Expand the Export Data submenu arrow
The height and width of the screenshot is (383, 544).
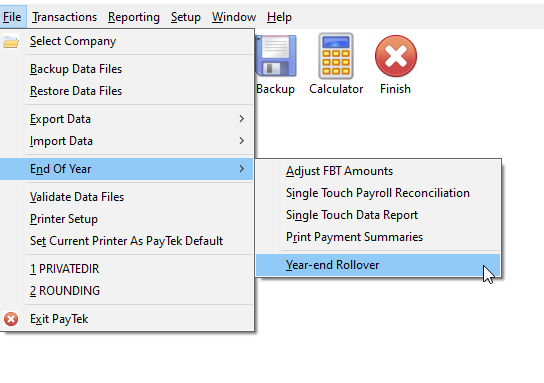click(x=241, y=119)
